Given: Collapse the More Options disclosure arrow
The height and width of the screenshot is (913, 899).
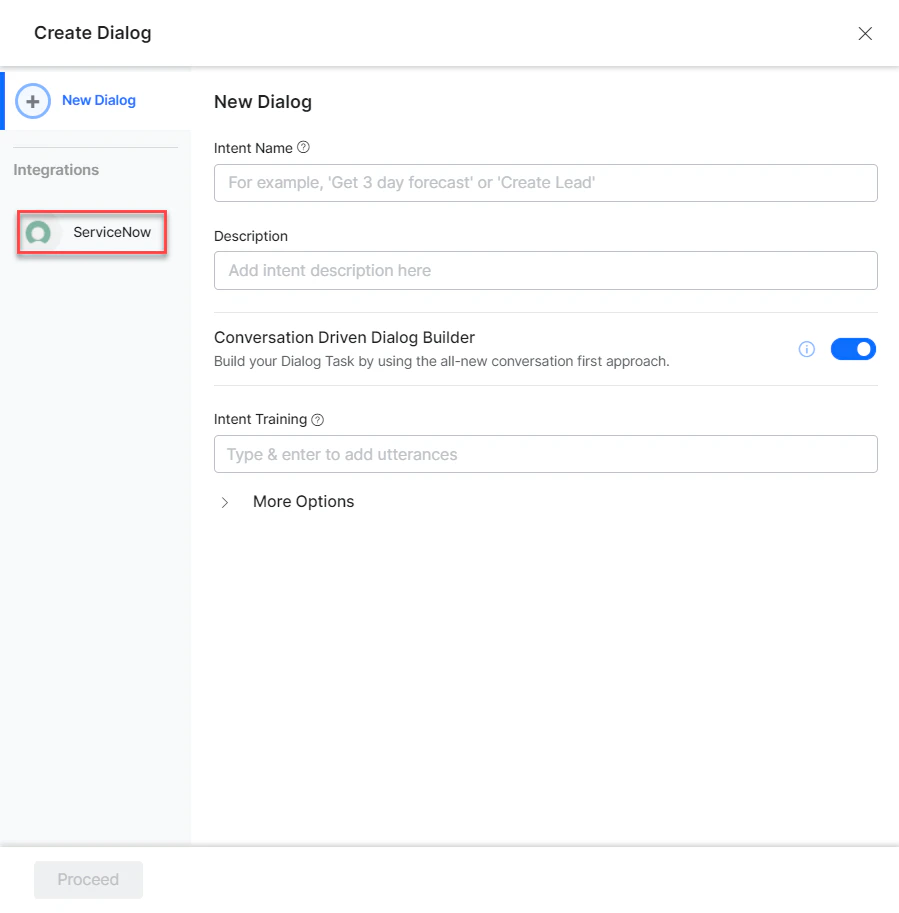Looking at the screenshot, I should [x=224, y=502].
